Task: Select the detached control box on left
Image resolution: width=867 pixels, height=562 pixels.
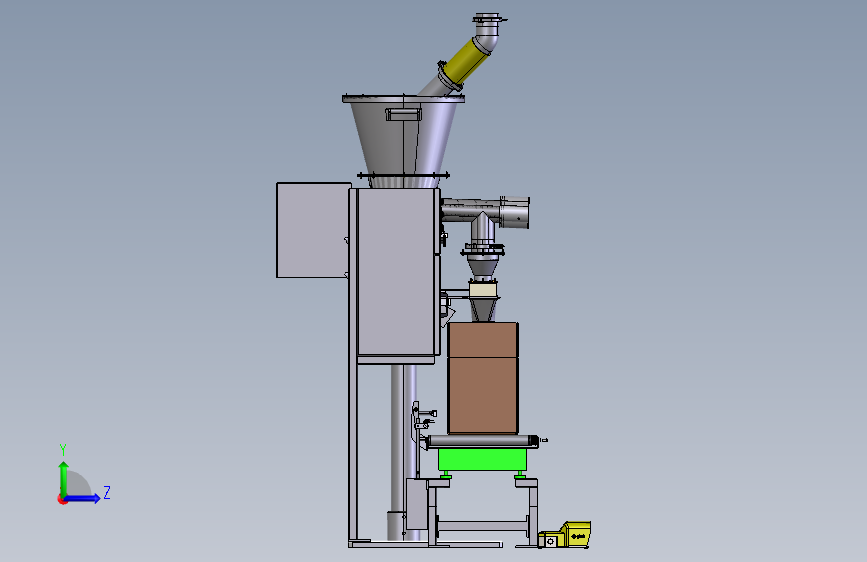Action: (x=314, y=230)
